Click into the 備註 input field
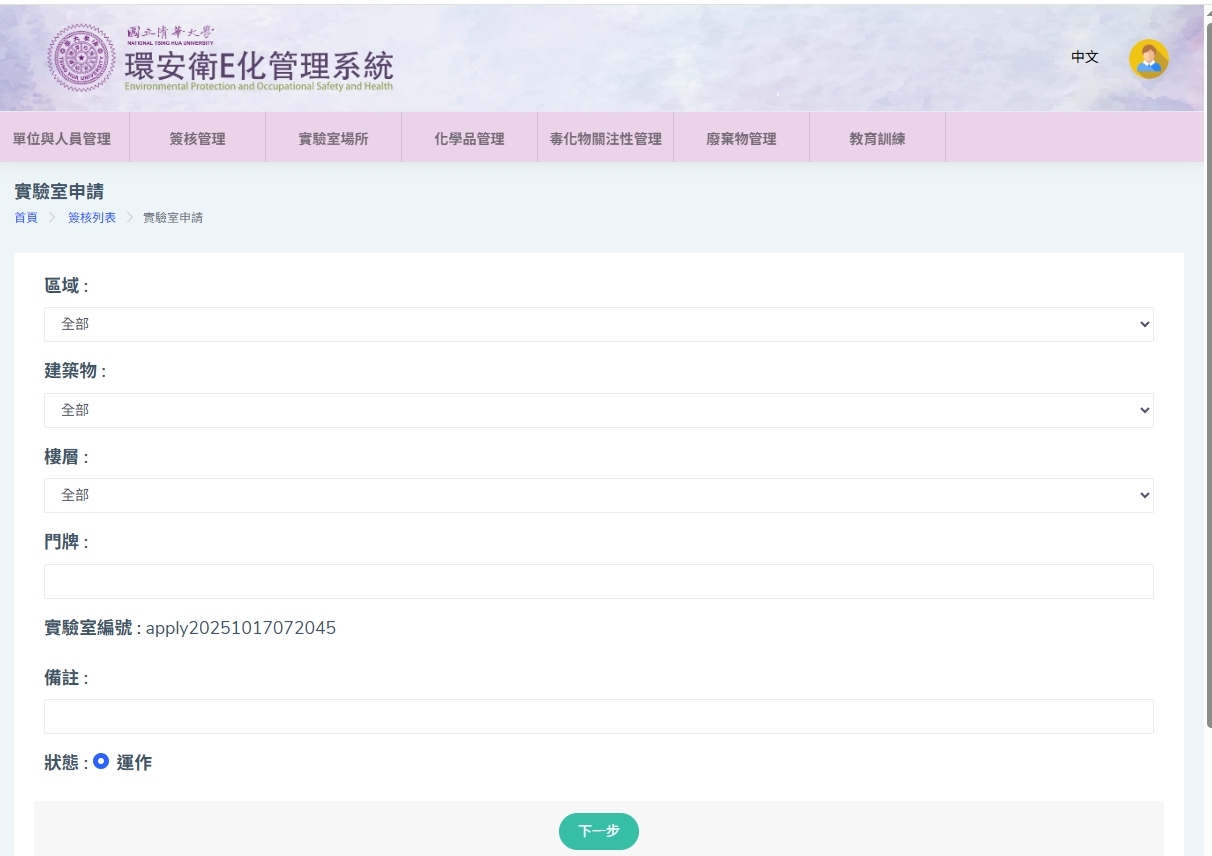This screenshot has width=1212, height=856. tap(598, 716)
